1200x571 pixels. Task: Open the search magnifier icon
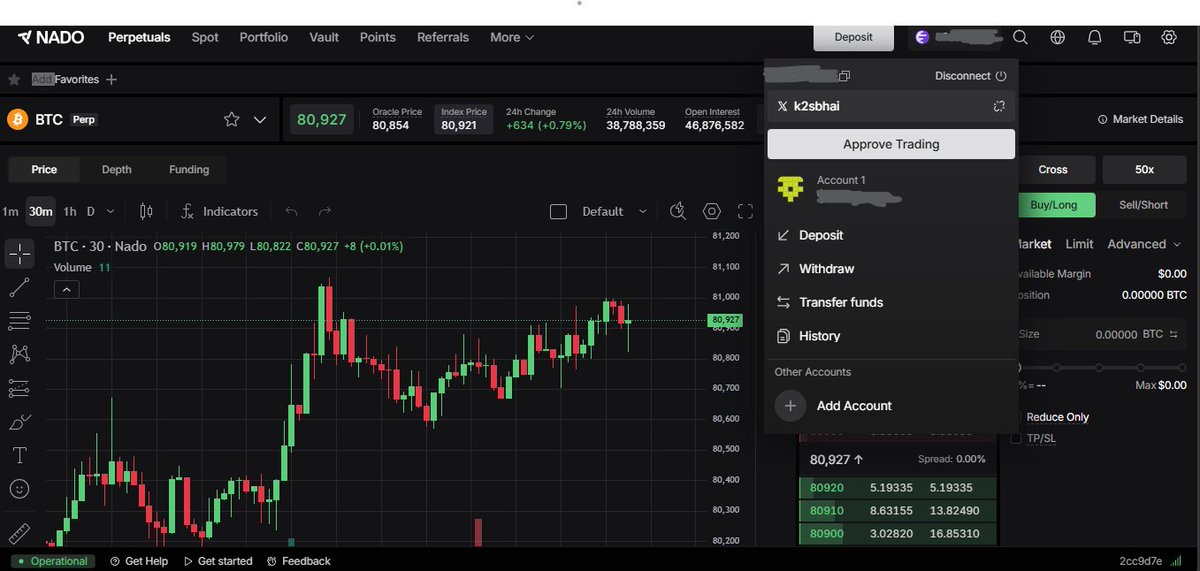(1020, 37)
